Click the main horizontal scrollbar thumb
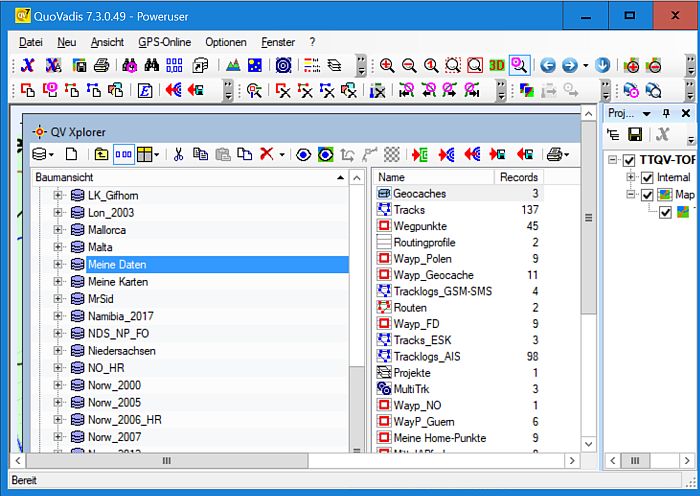The image size is (700, 496). [x=167, y=460]
